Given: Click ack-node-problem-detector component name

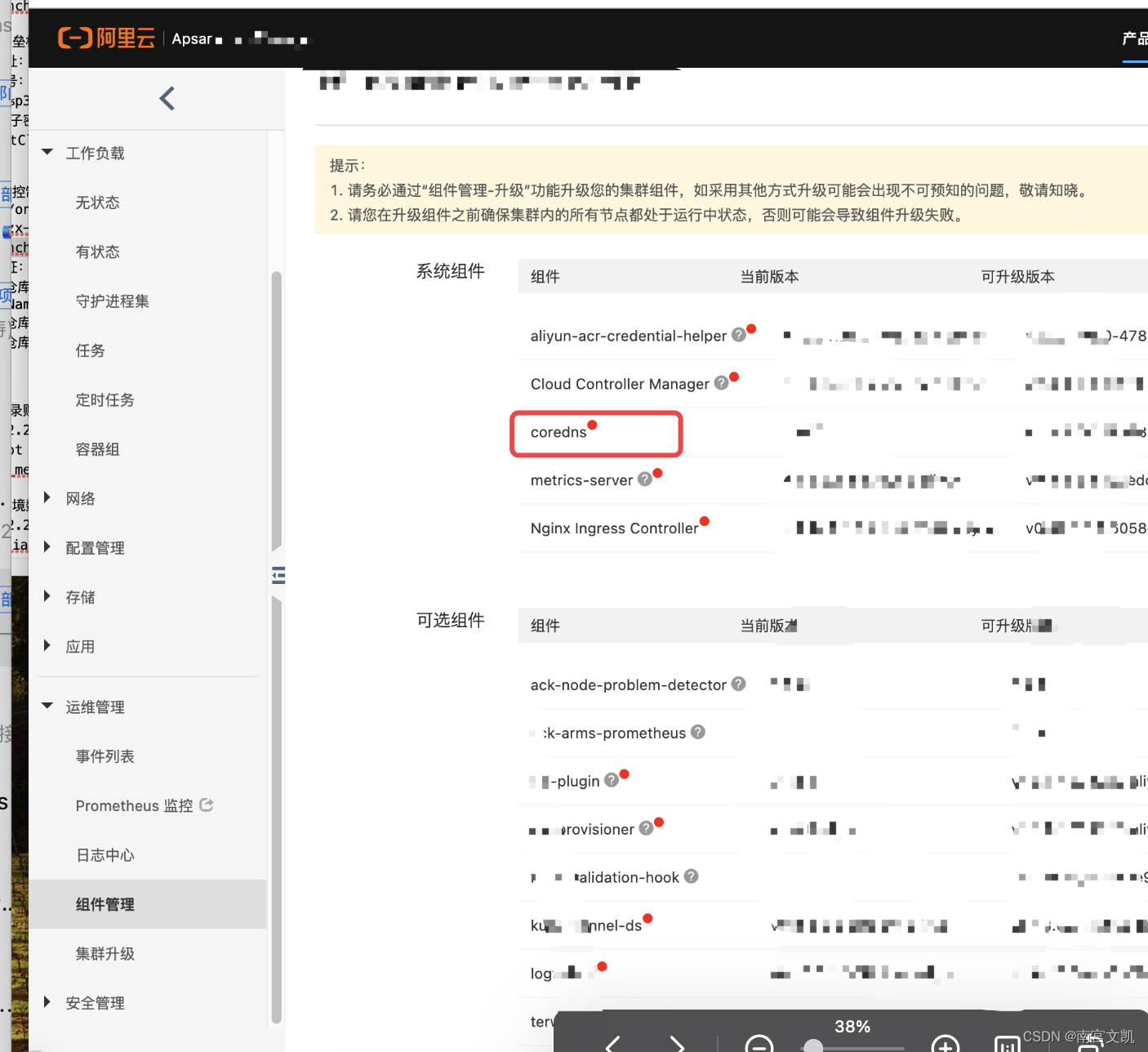Looking at the screenshot, I should 629,684.
